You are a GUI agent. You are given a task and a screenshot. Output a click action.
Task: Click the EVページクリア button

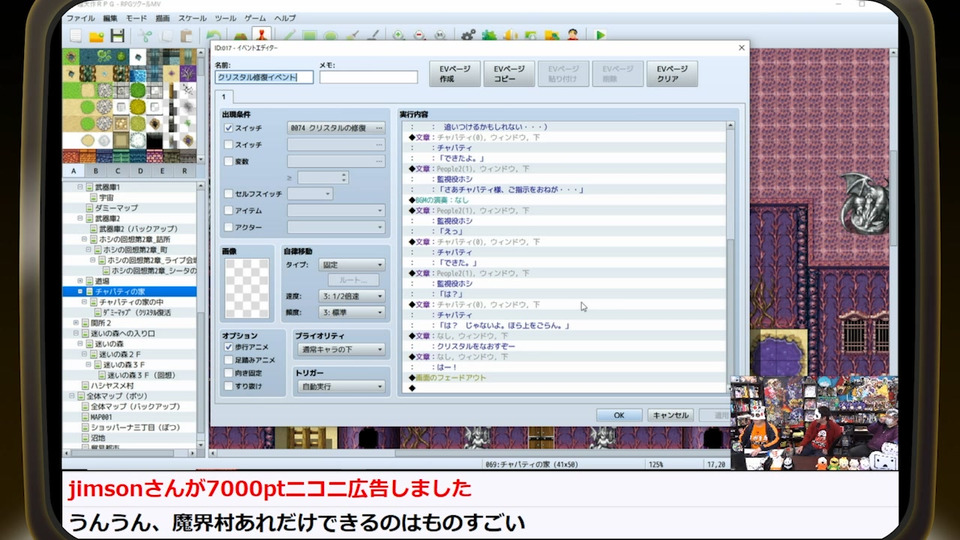(x=672, y=73)
